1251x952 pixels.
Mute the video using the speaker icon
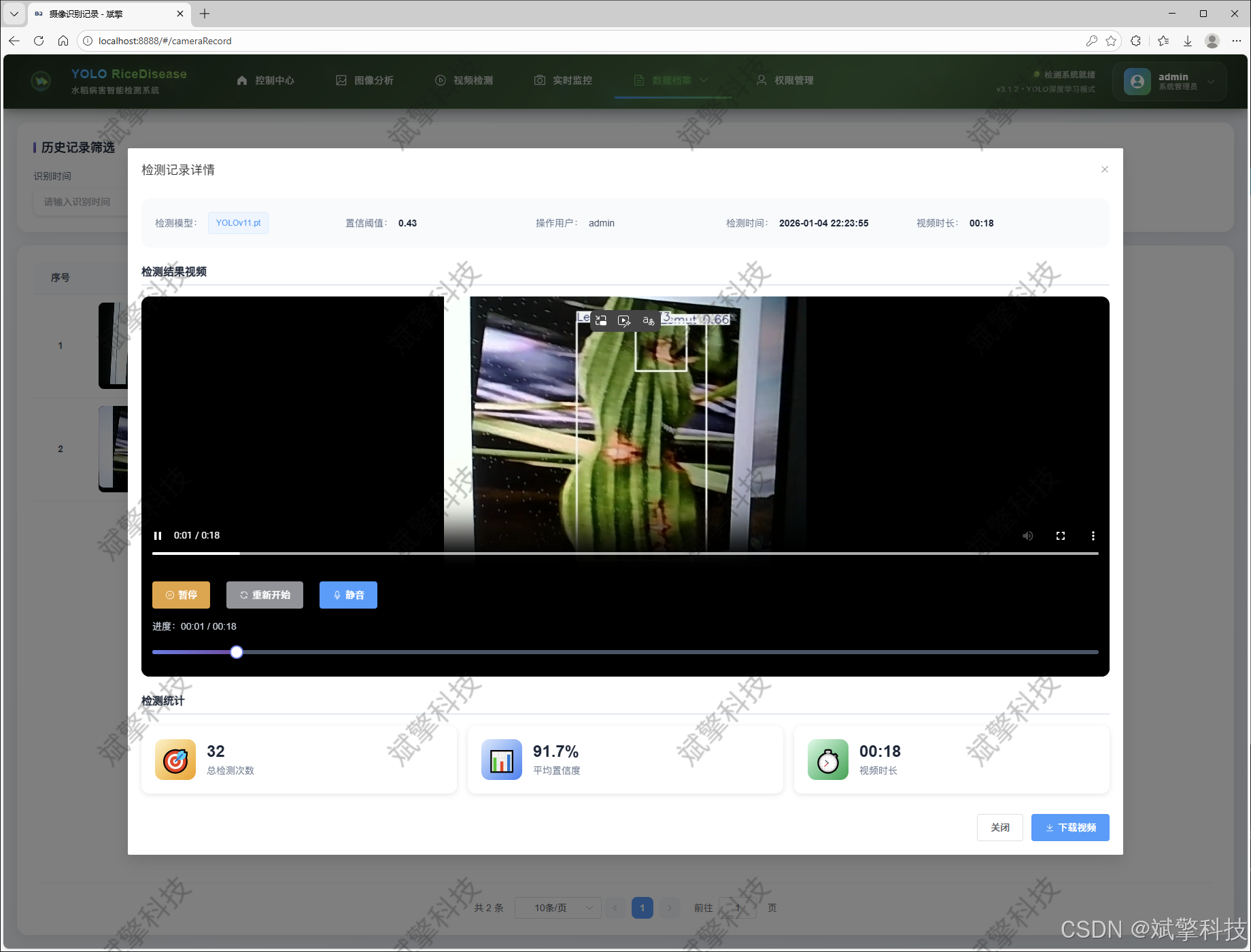tap(1028, 536)
